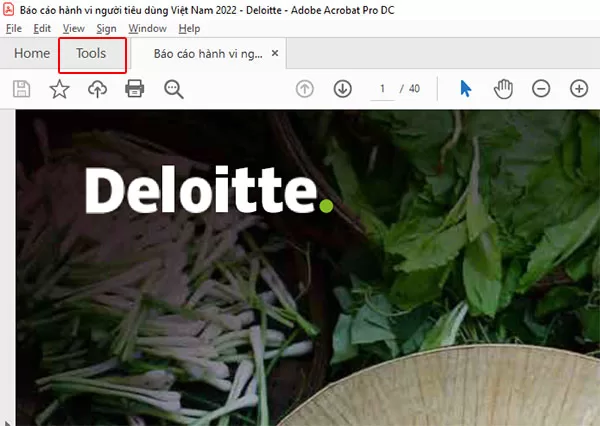The image size is (600, 426).
Task: Open the View menu
Action: tap(73, 29)
